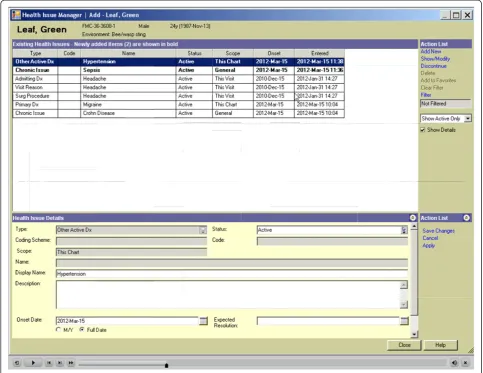Image resolution: width=483 pixels, height=373 pixels.
Task: Click the Display Name field with Hypertension
Action: coord(232,274)
